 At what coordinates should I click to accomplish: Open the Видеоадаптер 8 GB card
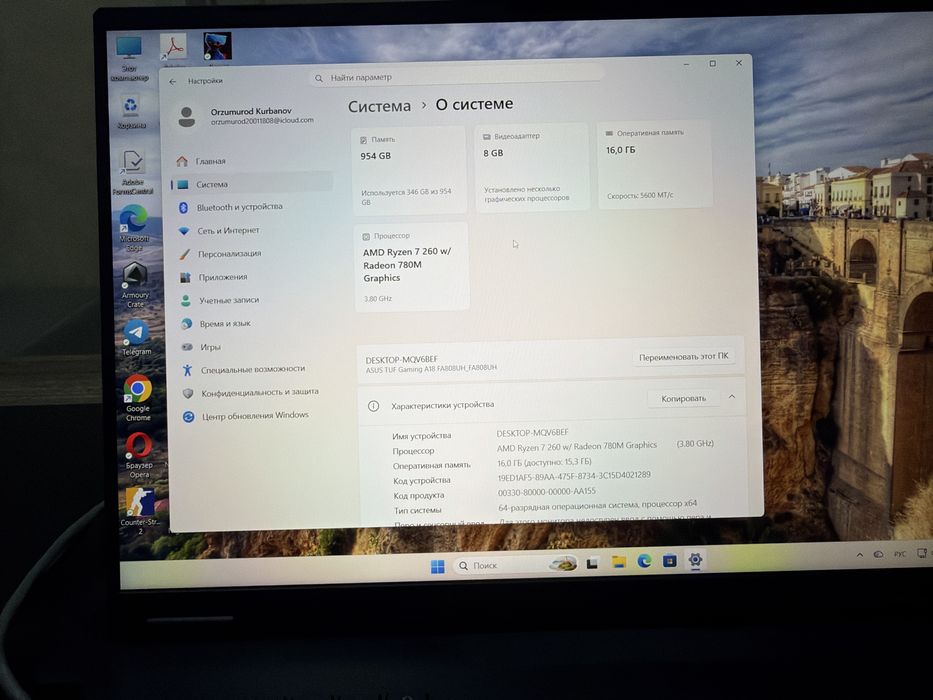(x=531, y=167)
